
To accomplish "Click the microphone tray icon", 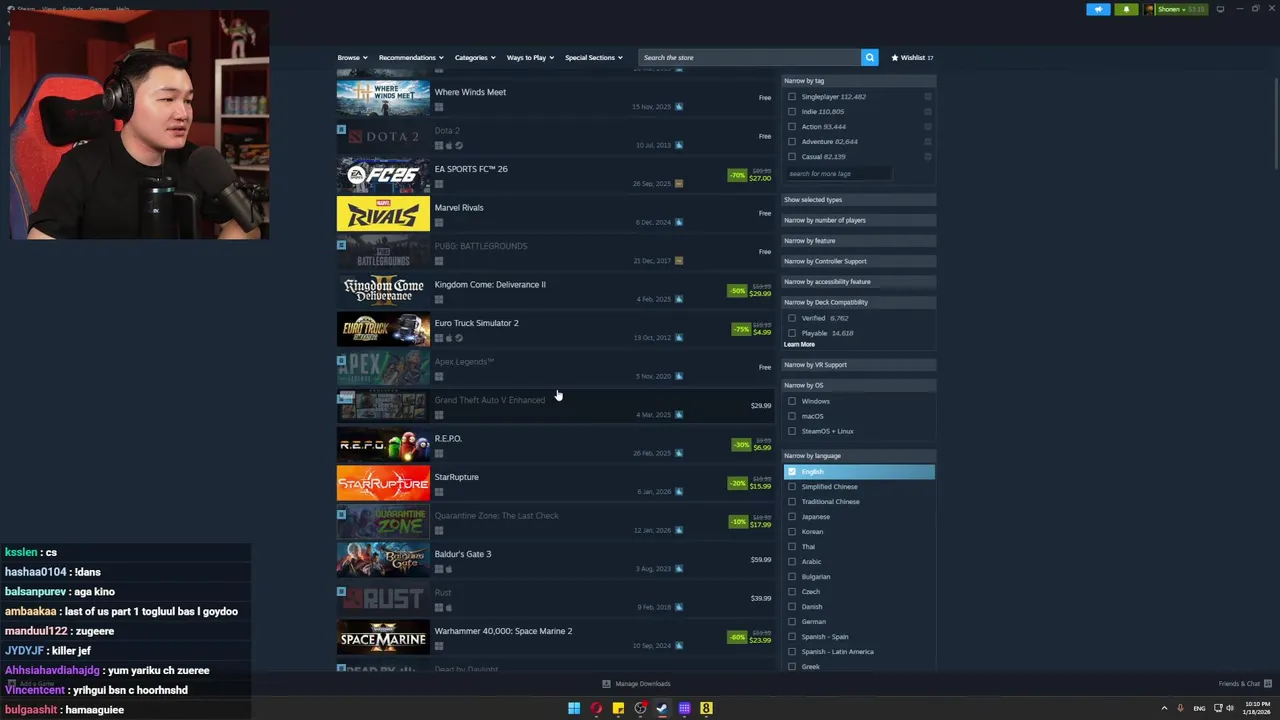I will coord(1180,708).
